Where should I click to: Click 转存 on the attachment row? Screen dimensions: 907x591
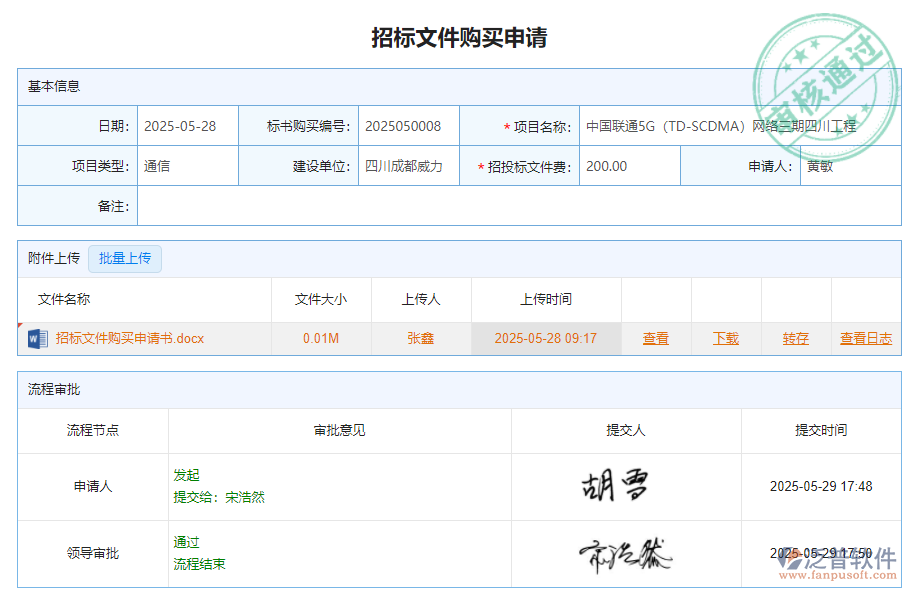[794, 338]
